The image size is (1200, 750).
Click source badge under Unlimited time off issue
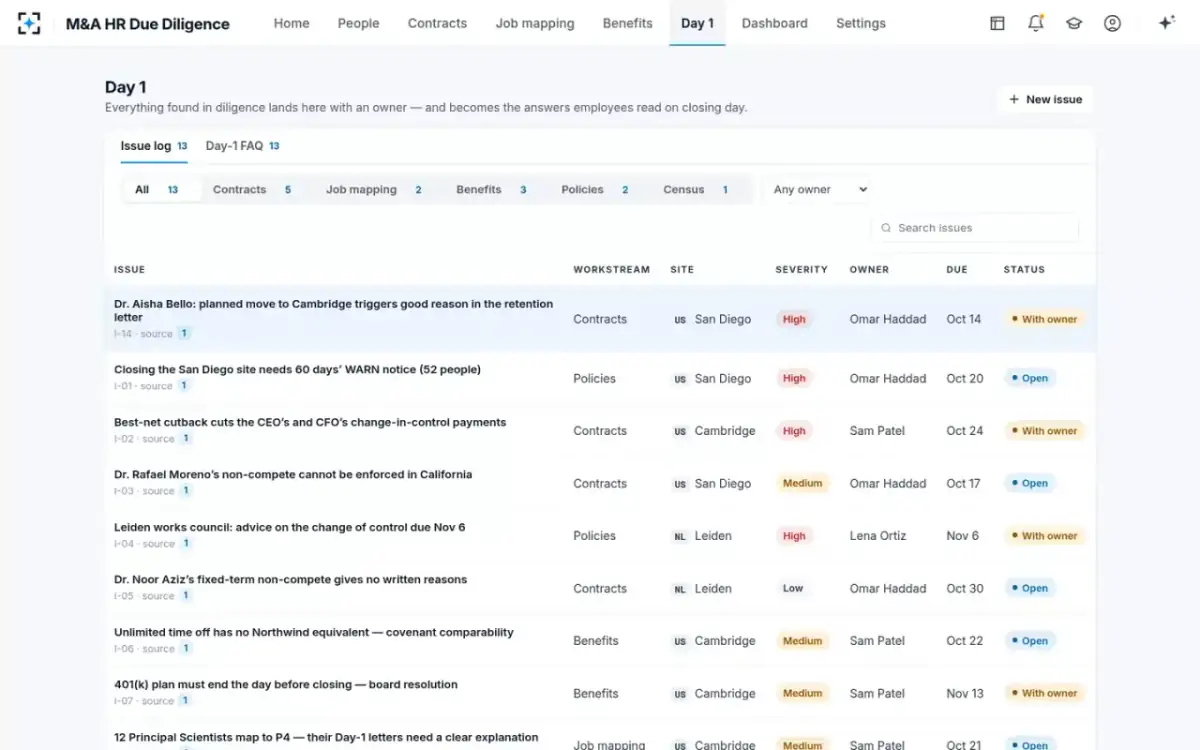click(x=186, y=649)
